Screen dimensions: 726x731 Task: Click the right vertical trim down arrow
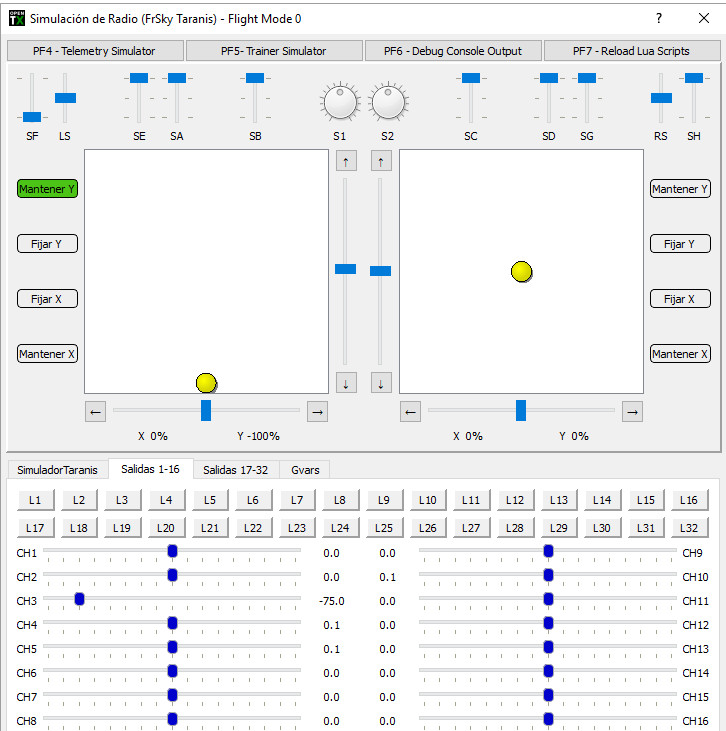point(381,382)
